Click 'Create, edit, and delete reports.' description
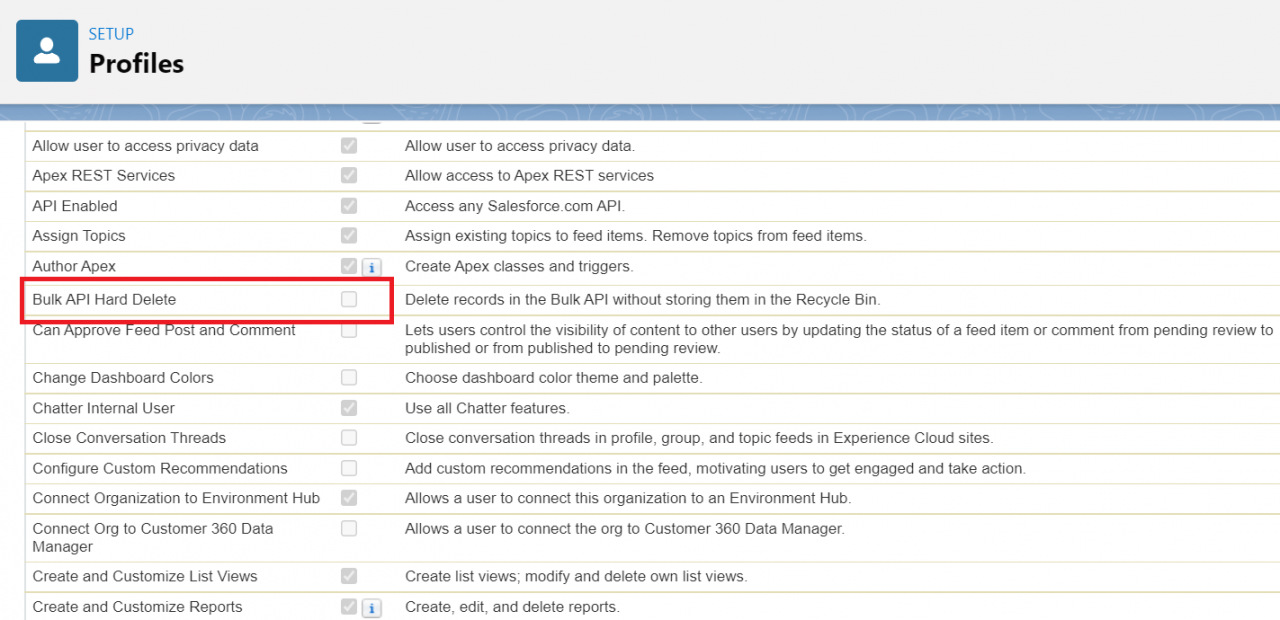Viewport: 1280px width, 620px height. [x=512, y=606]
